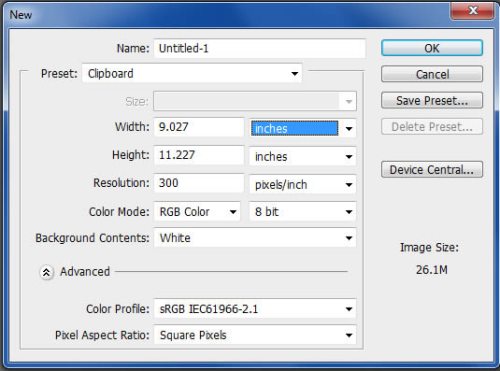Viewport: 500px width, 371px height.
Task: Click the Resolution field 300
Action: click(199, 183)
